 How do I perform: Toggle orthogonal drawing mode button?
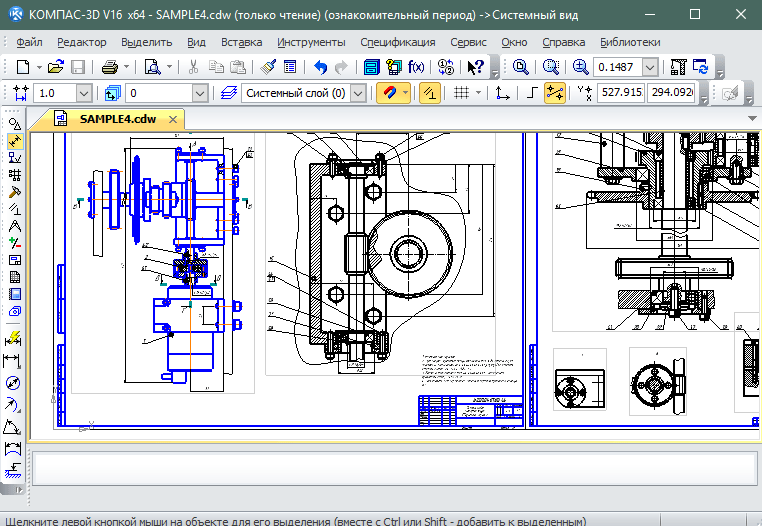532,93
